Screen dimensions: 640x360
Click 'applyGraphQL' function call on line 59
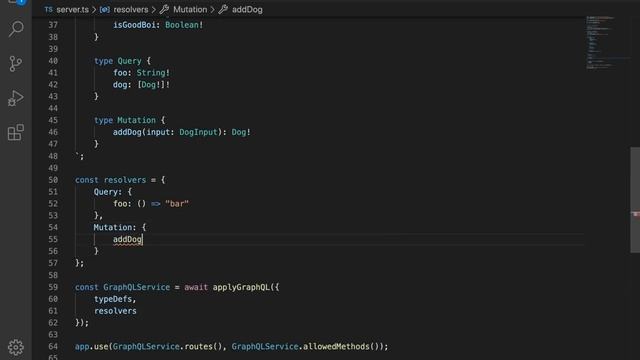tap(241, 287)
